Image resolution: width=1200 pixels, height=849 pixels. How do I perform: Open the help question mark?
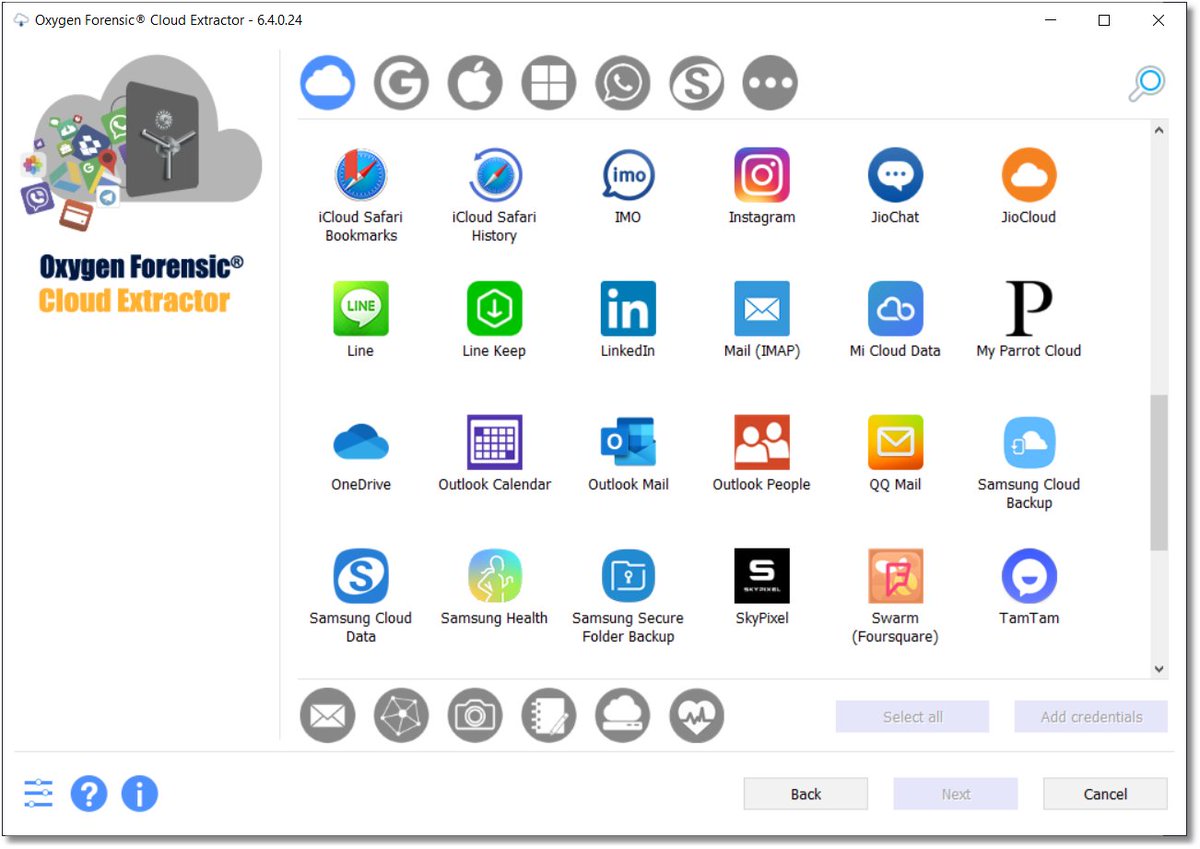click(x=89, y=794)
